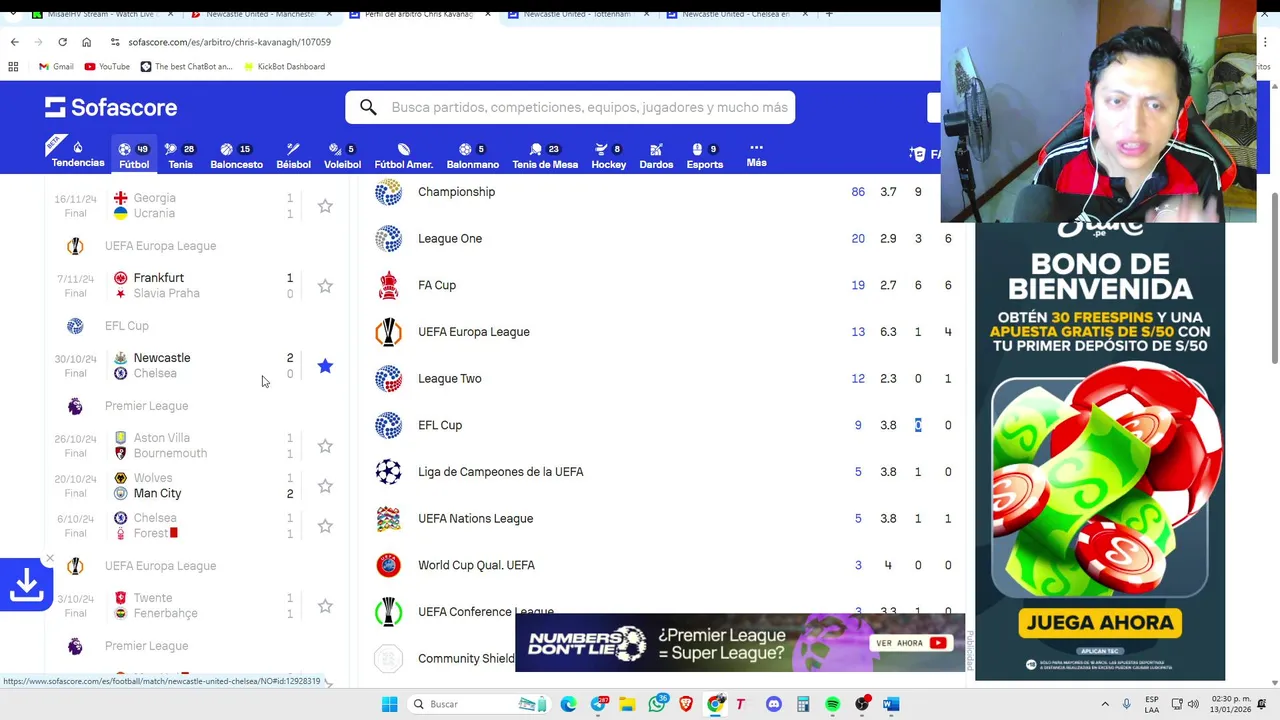The width and height of the screenshot is (1280, 720).
Task: Go to the Béisbol sport tab
Action: (293, 155)
